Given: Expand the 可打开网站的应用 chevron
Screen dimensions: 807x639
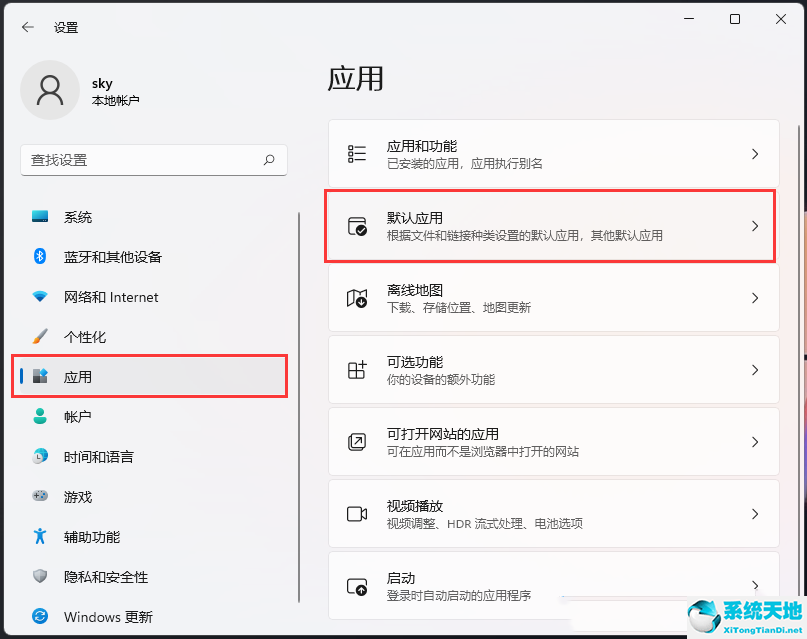Looking at the screenshot, I should pos(755,441).
